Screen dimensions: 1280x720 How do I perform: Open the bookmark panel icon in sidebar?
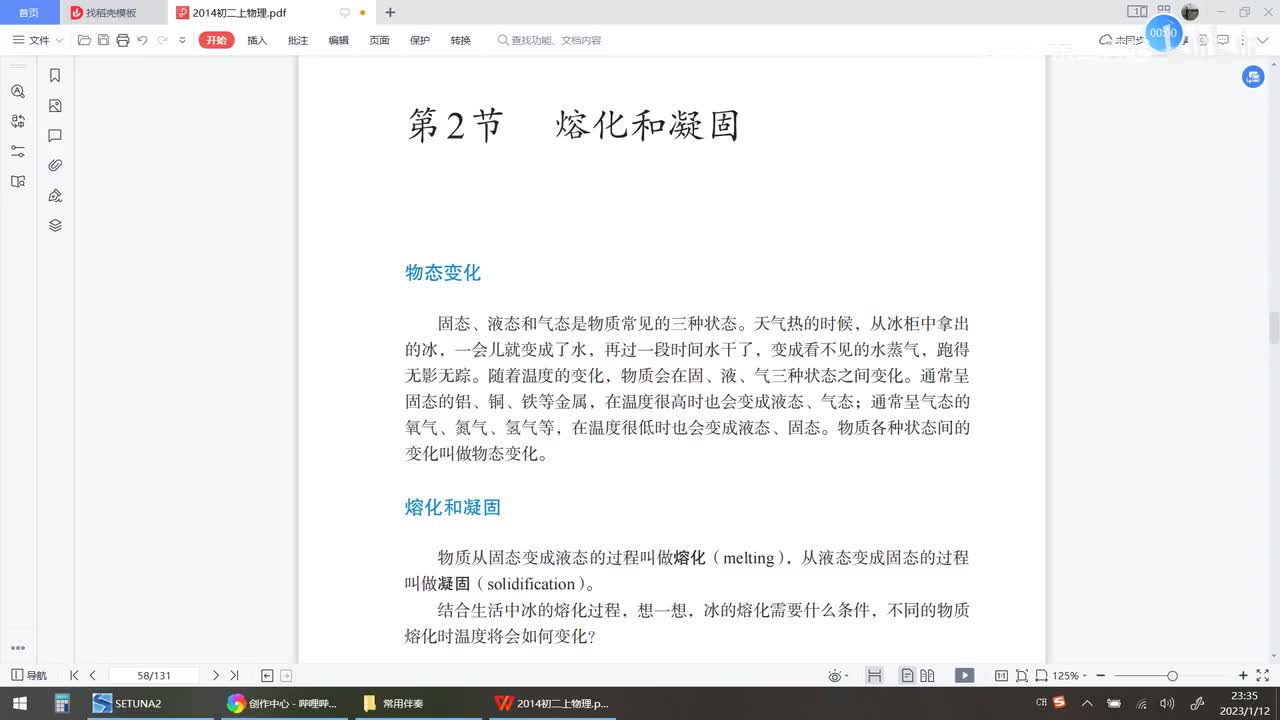click(x=55, y=75)
